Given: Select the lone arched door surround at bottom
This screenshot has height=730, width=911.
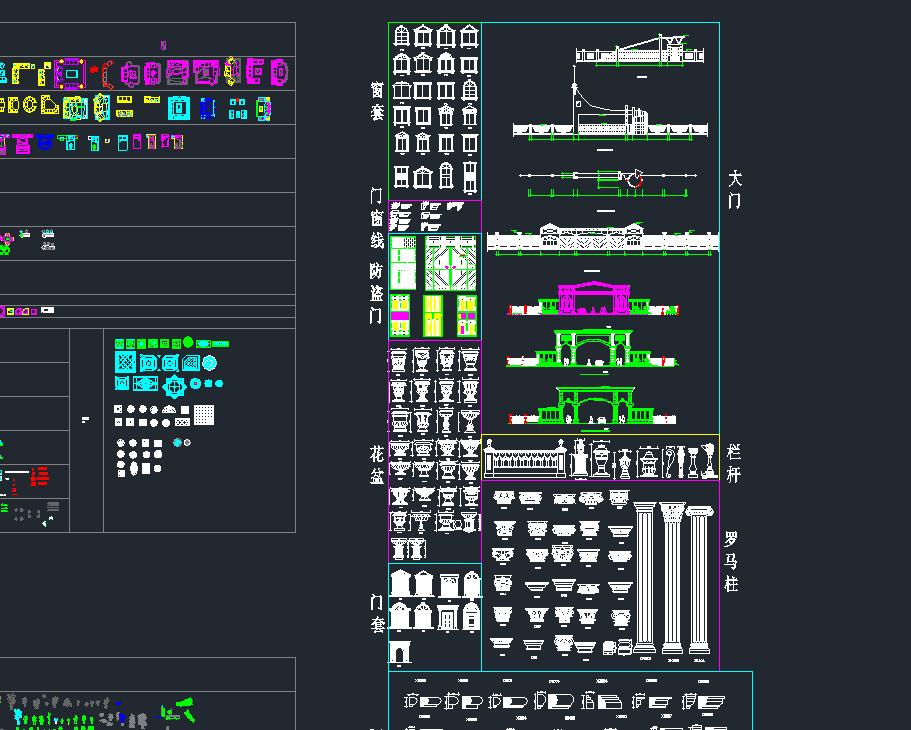Looking at the screenshot, I should click(x=400, y=652).
